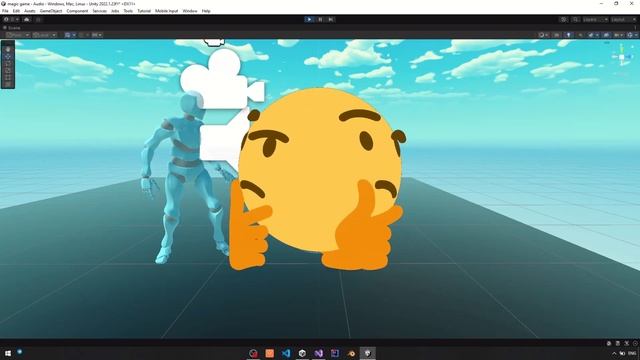Switch to the active Unity editor taskbar icon
This screenshot has height=360, width=640.
click(x=368, y=353)
